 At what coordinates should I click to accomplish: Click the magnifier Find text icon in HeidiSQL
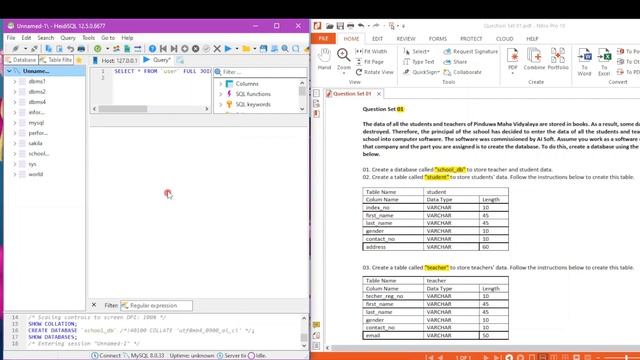[x=285, y=49]
